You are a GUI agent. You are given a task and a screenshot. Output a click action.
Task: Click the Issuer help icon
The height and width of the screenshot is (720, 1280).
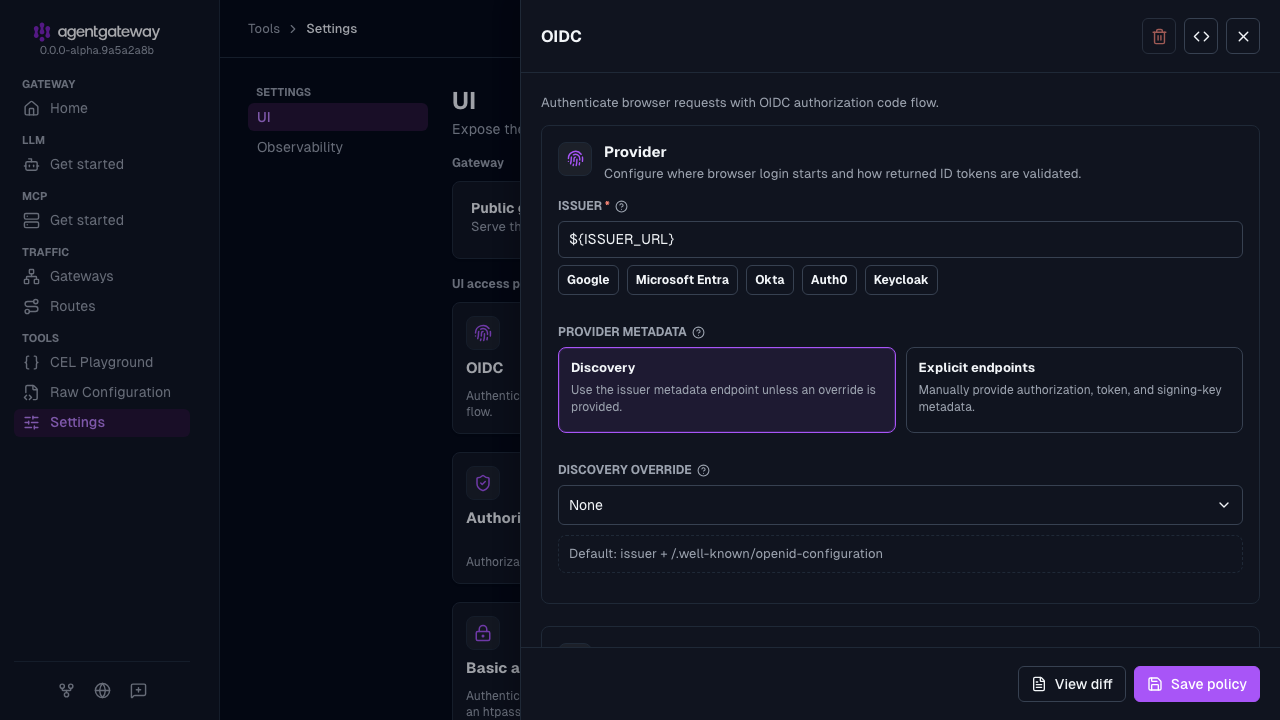click(x=621, y=206)
